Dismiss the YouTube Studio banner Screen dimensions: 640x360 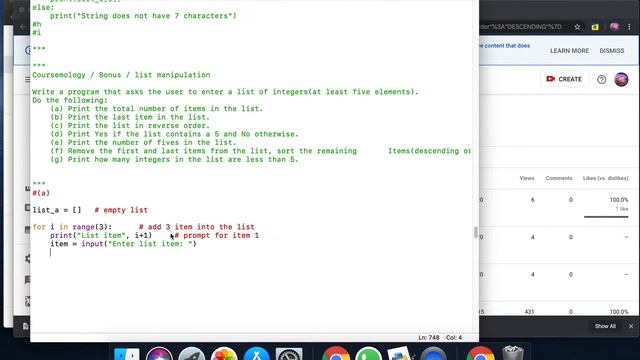(x=612, y=51)
